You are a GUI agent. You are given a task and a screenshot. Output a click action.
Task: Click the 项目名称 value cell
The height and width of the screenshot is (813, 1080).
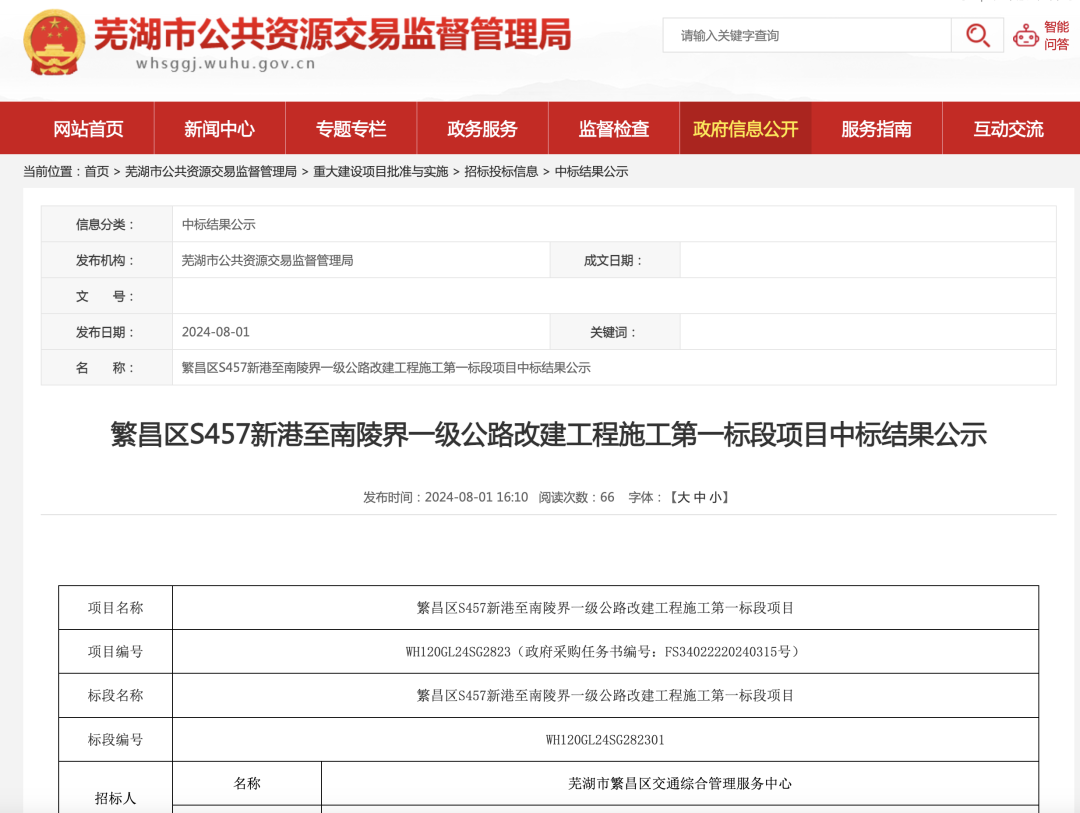point(605,608)
